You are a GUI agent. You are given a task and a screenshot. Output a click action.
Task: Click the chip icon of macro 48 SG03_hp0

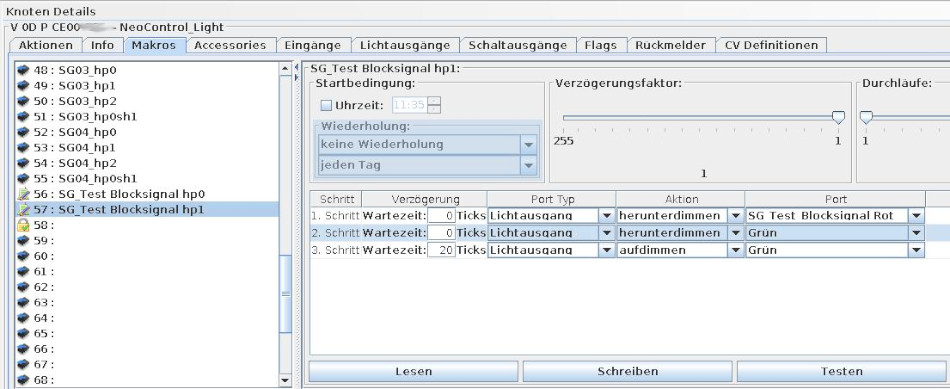(x=24, y=70)
